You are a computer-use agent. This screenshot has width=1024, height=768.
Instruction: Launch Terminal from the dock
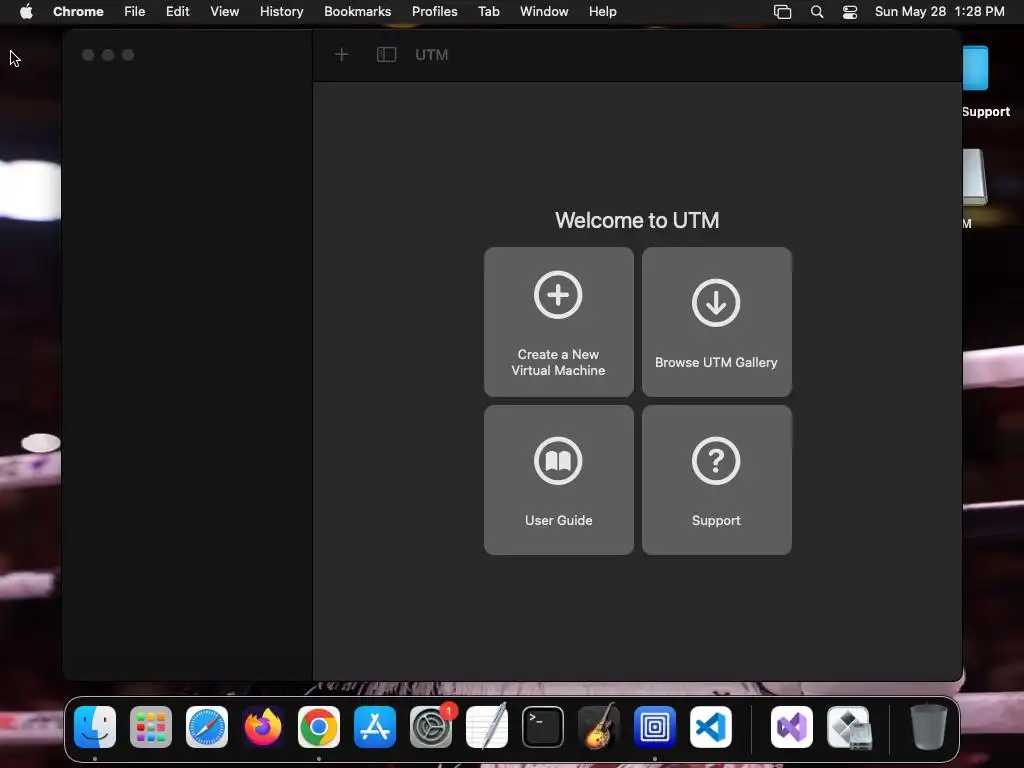click(x=543, y=727)
